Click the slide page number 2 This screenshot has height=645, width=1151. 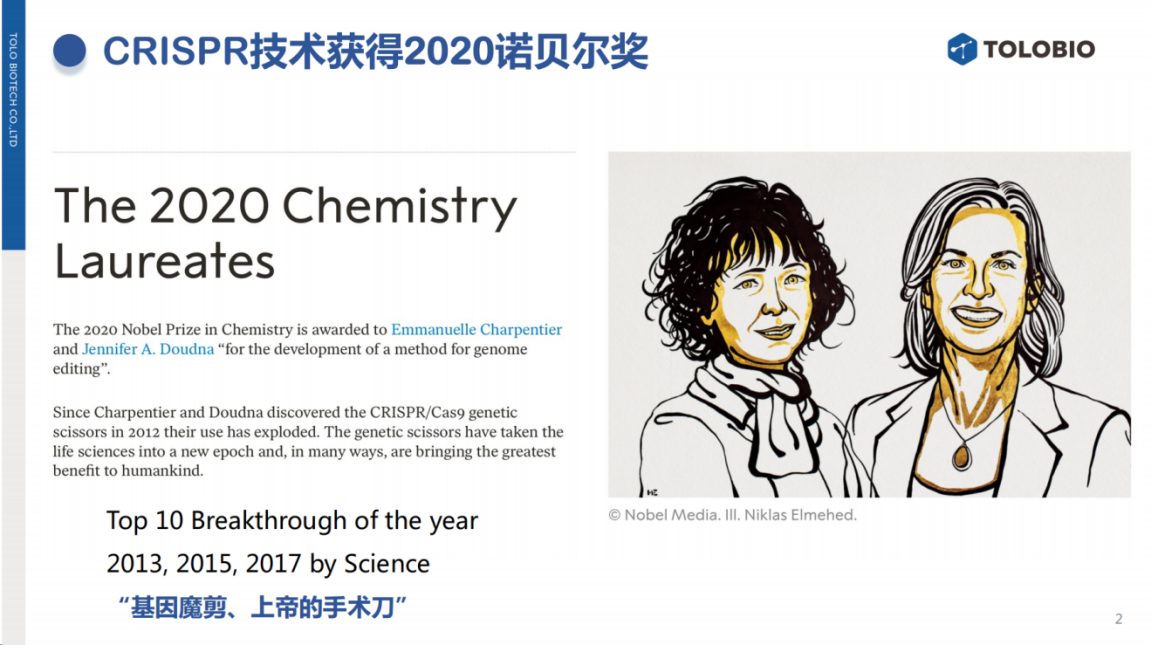point(1119,619)
